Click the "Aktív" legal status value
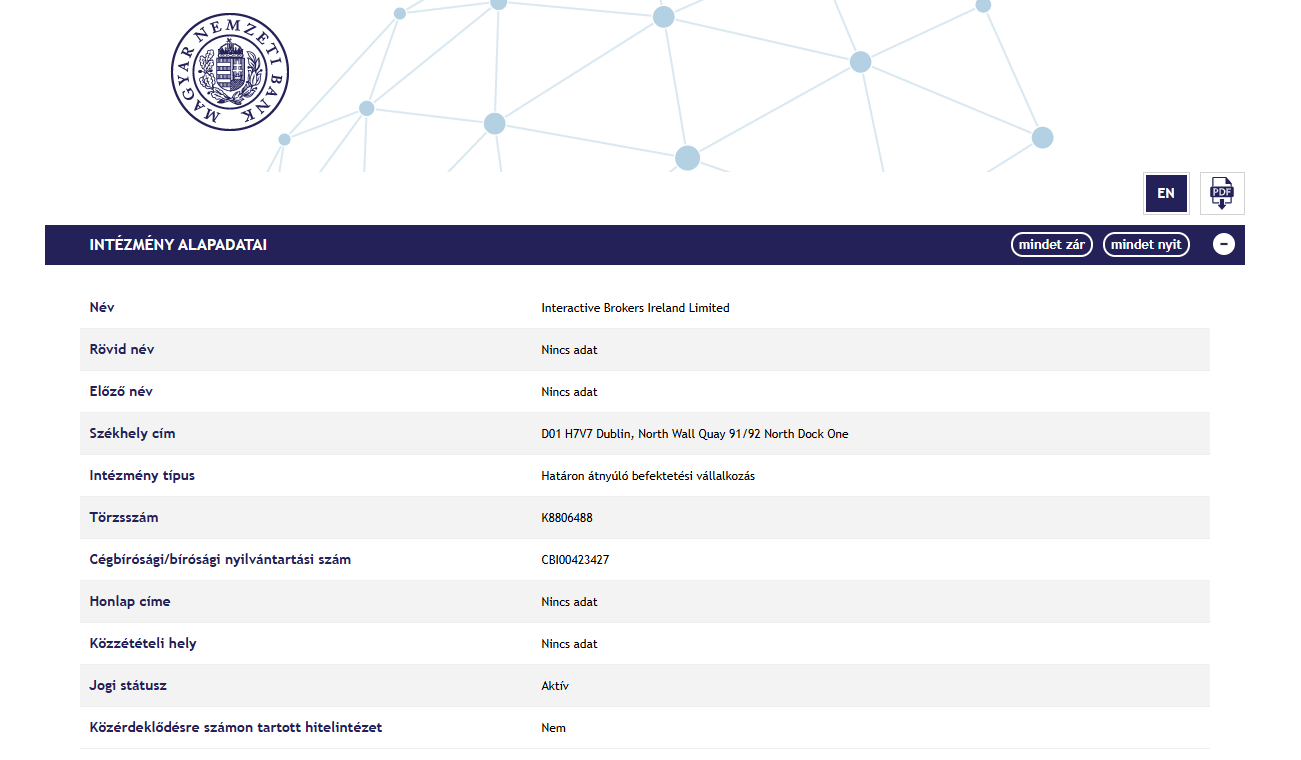1301x760 pixels. [555, 686]
